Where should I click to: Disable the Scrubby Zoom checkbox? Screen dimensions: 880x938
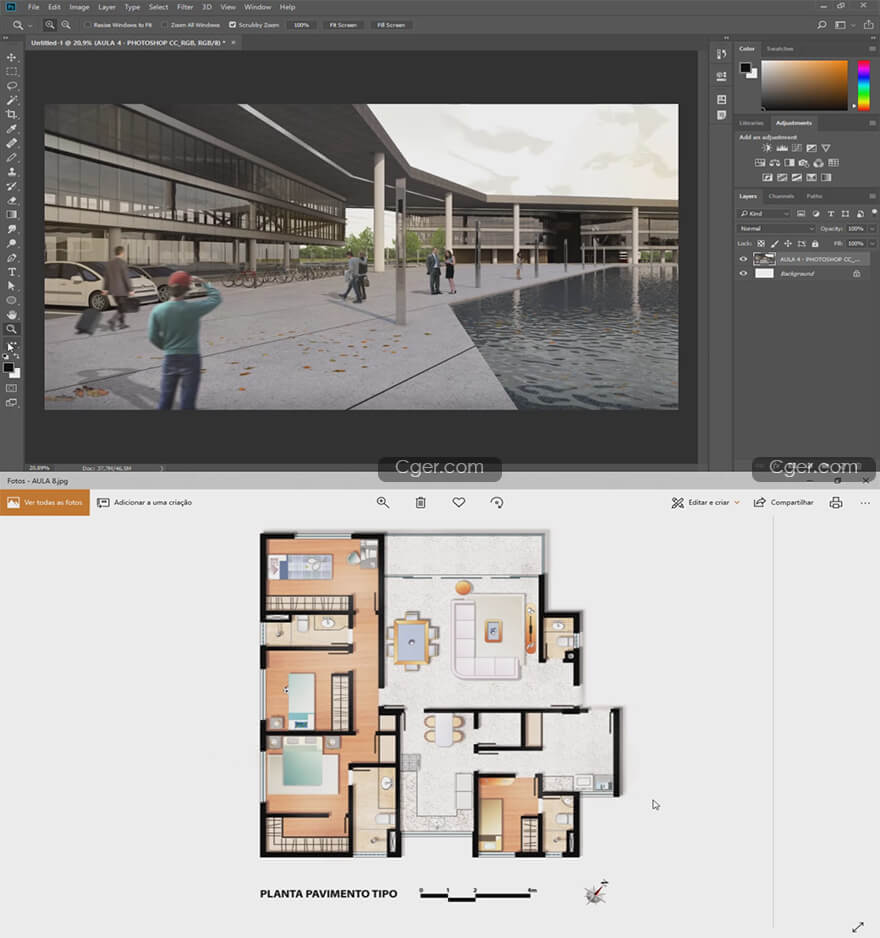pyautogui.click(x=233, y=24)
